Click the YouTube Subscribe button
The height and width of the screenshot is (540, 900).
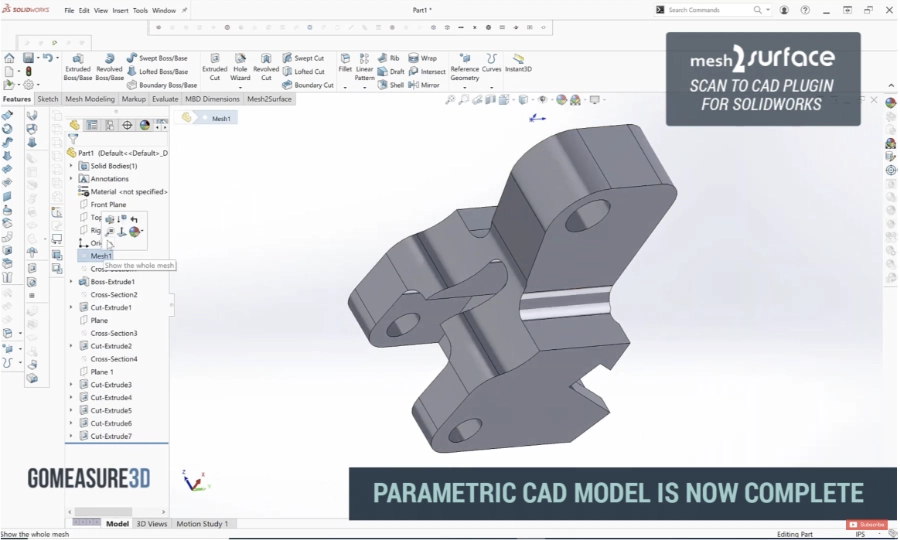point(867,524)
